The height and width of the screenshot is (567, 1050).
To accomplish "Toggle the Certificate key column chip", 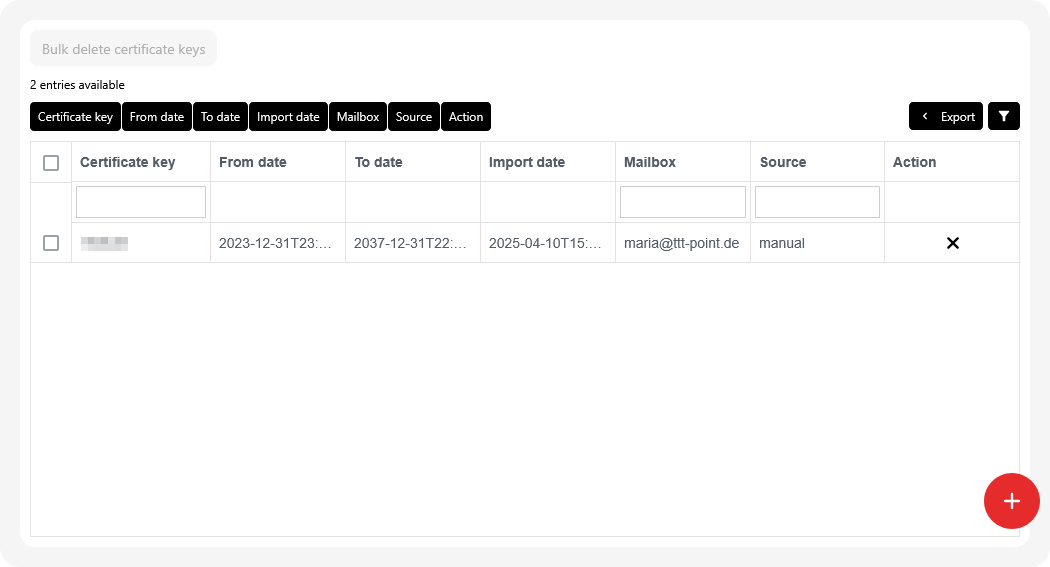I will [75, 117].
